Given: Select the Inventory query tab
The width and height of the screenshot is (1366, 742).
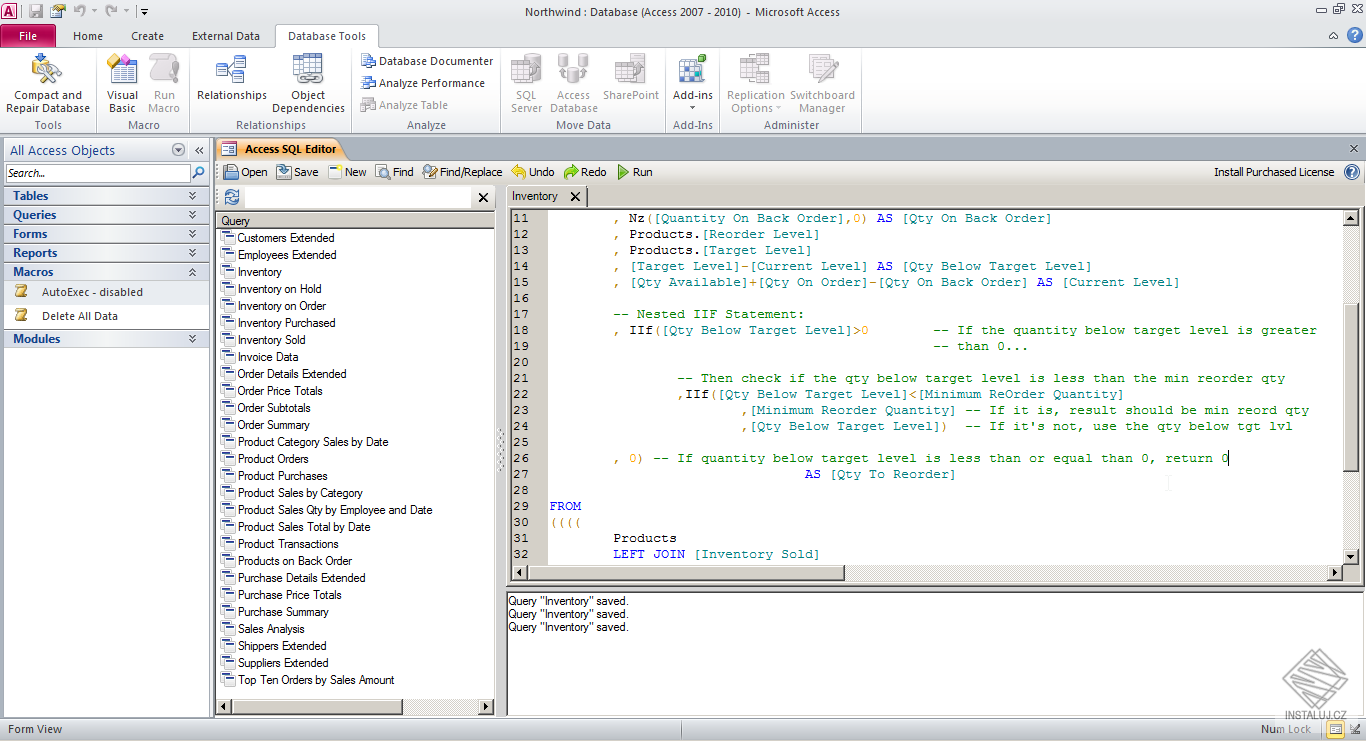Looking at the screenshot, I should [x=535, y=196].
